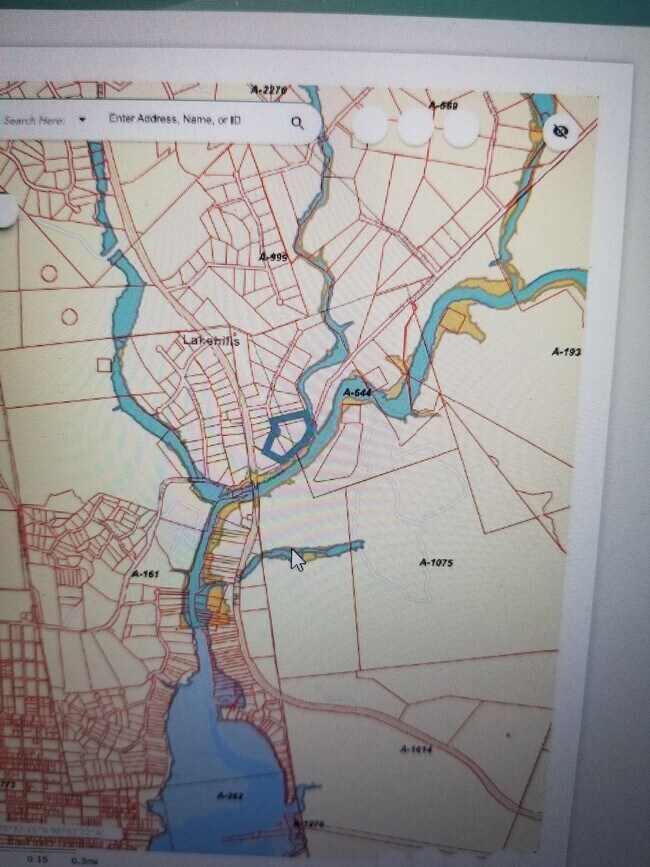The width and height of the screenshot is (650, 867).
Task: Click the rightmost of three round white buttons
Action: pyautogui.click(x=461, y=128)
